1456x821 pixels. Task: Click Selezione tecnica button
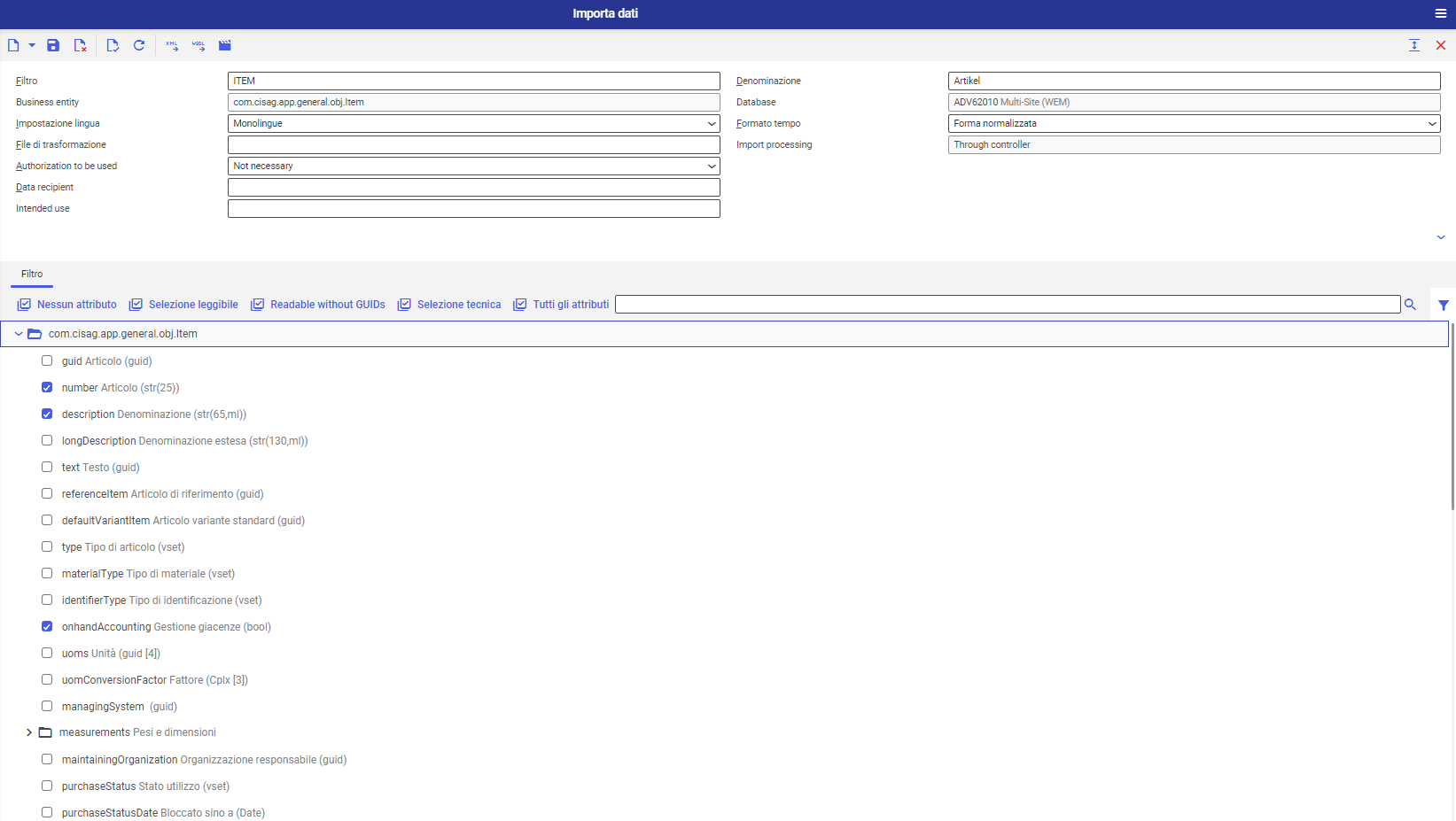coord(449,305)
